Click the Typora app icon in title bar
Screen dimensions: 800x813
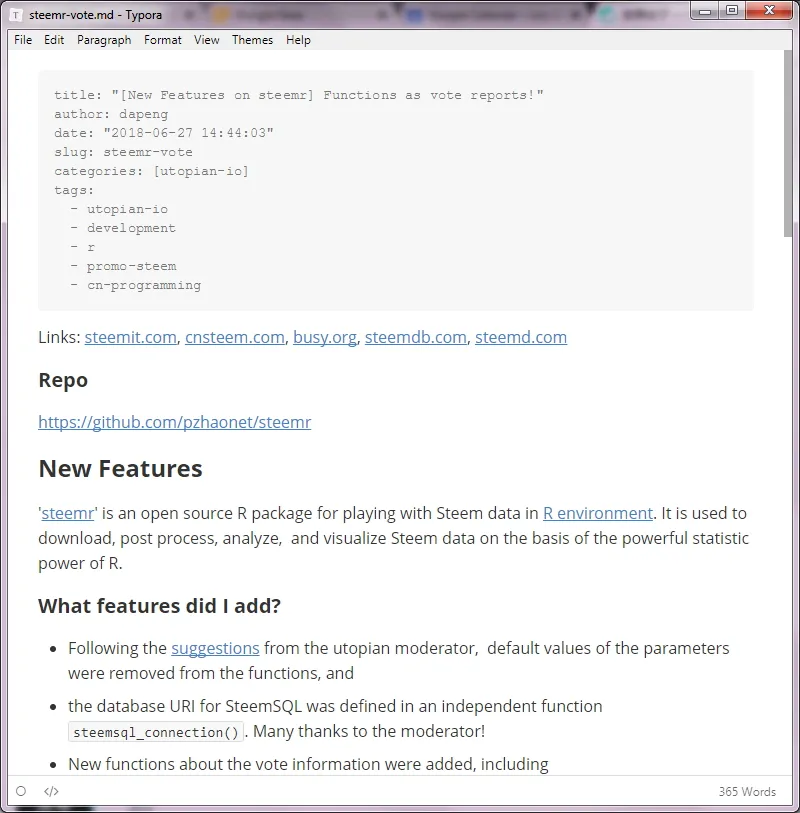pyautogui.click(x=16, y=15)
